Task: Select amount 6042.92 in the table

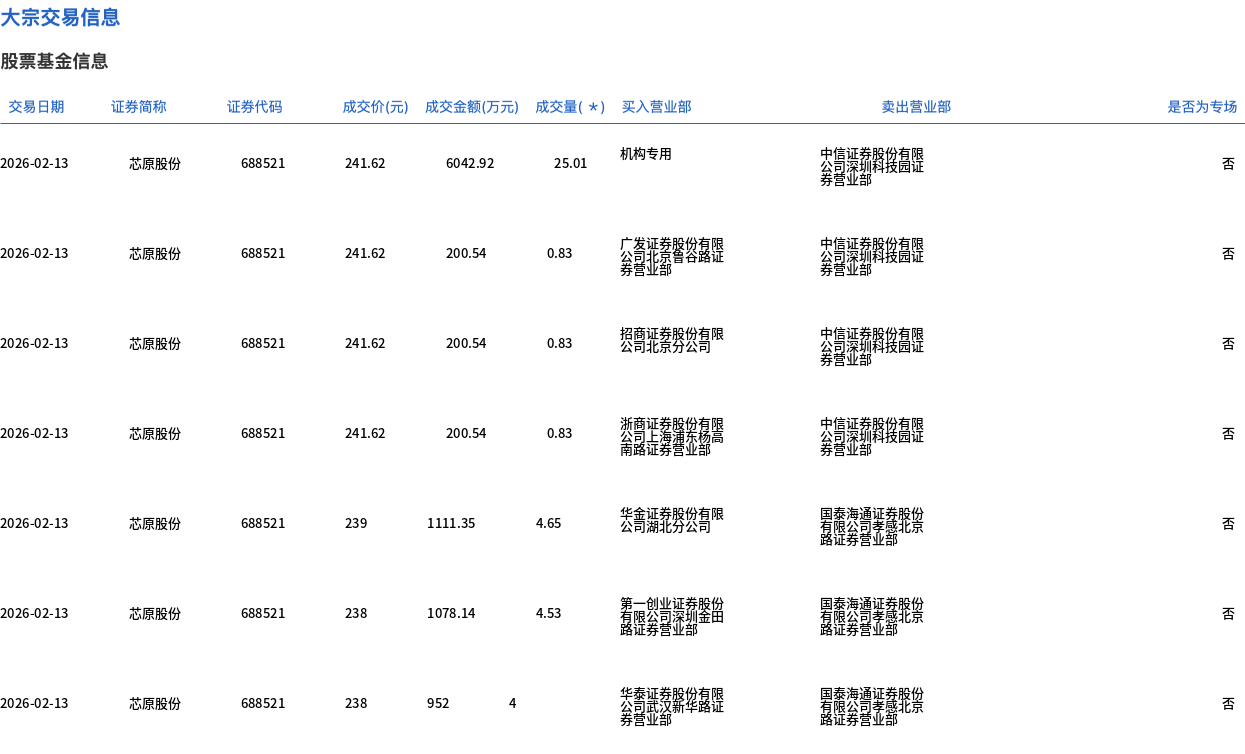Action: click(x=470, y=163)
